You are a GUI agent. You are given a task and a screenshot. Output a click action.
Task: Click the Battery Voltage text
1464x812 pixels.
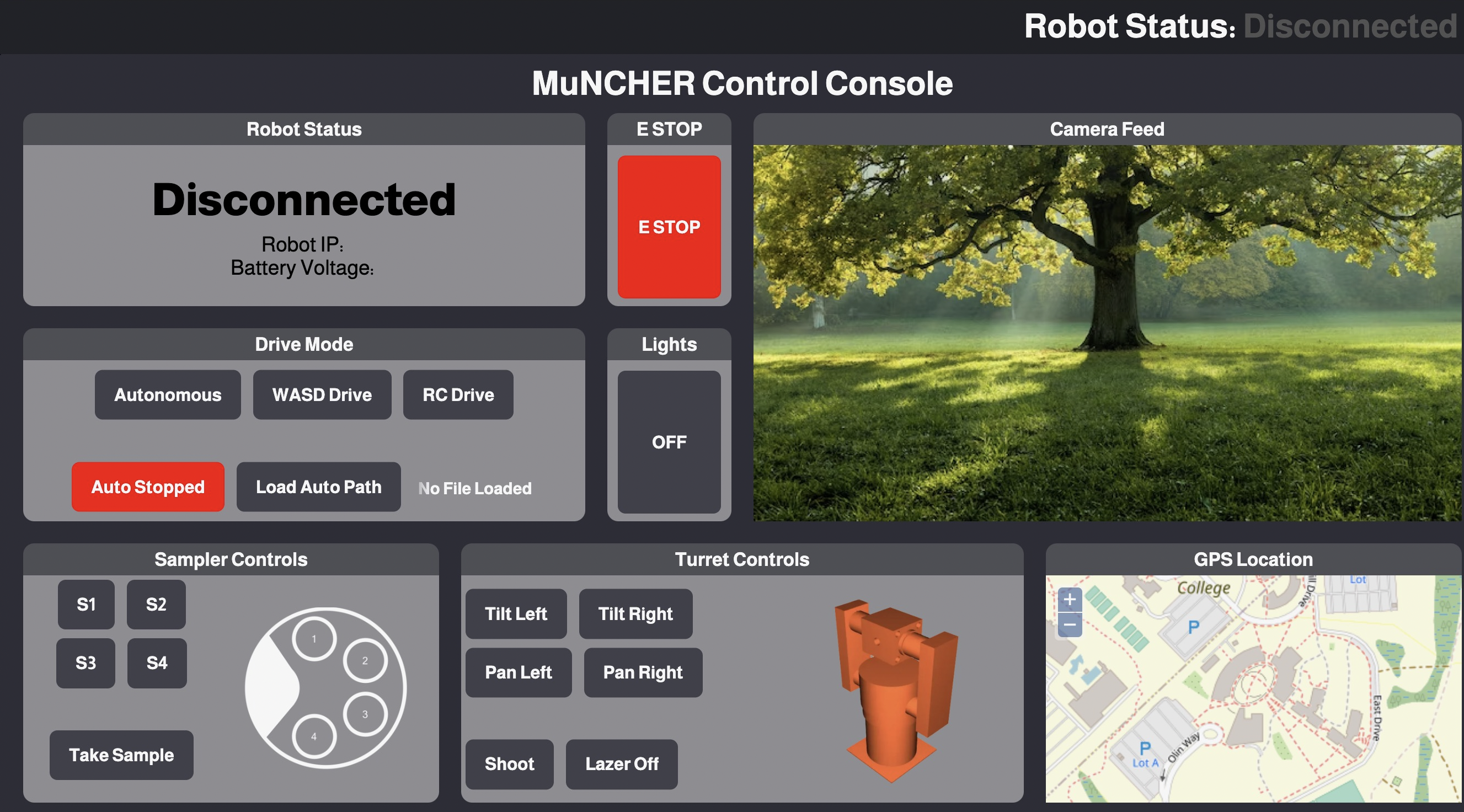point(302,268)
